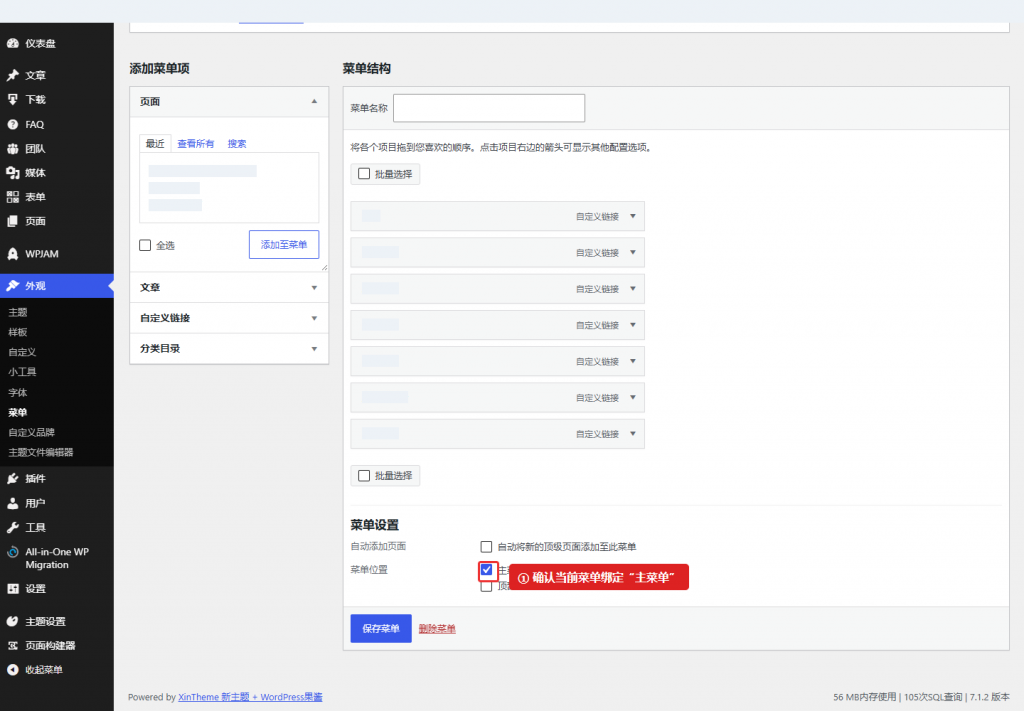Open the 主题文件编辑器 submenu item

40,452
